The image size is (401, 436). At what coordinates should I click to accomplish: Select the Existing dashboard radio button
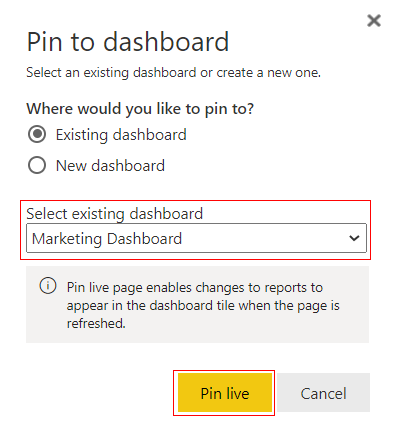[x=37, y=134]
